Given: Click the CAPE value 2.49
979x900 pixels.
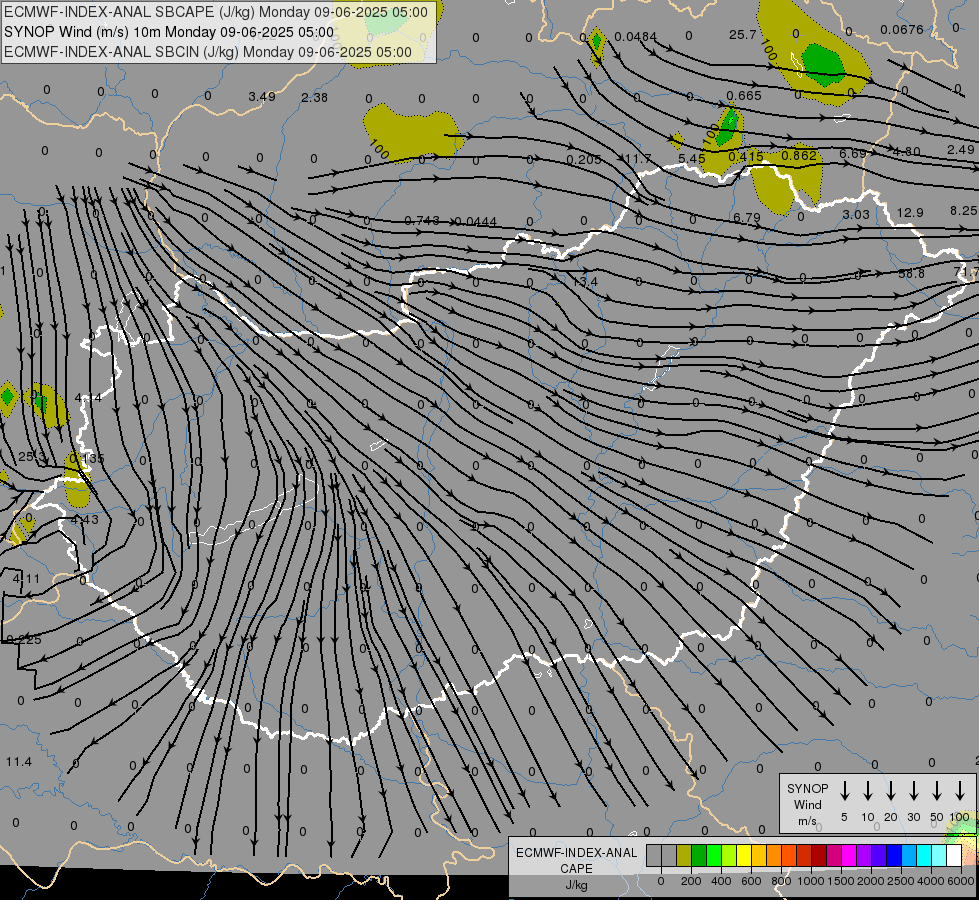Looking at the screenshot, I should tap(960, 149).
